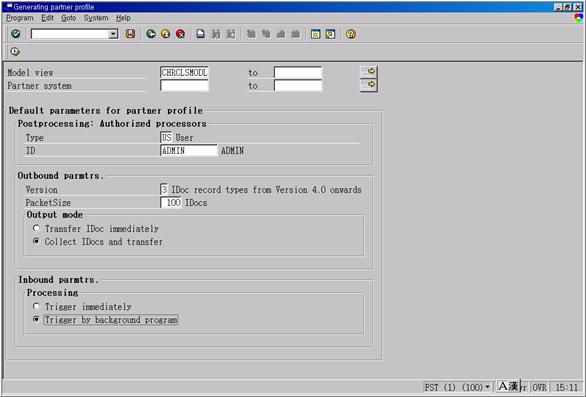Click the Execute clock icon

[15, 52]
